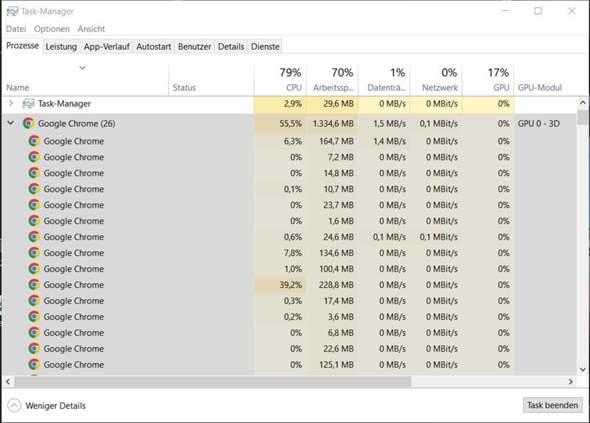This screenshot has width=590, height=423.
Task: Select the 0,1 MB/s disk cell
Action: (384, 237)
